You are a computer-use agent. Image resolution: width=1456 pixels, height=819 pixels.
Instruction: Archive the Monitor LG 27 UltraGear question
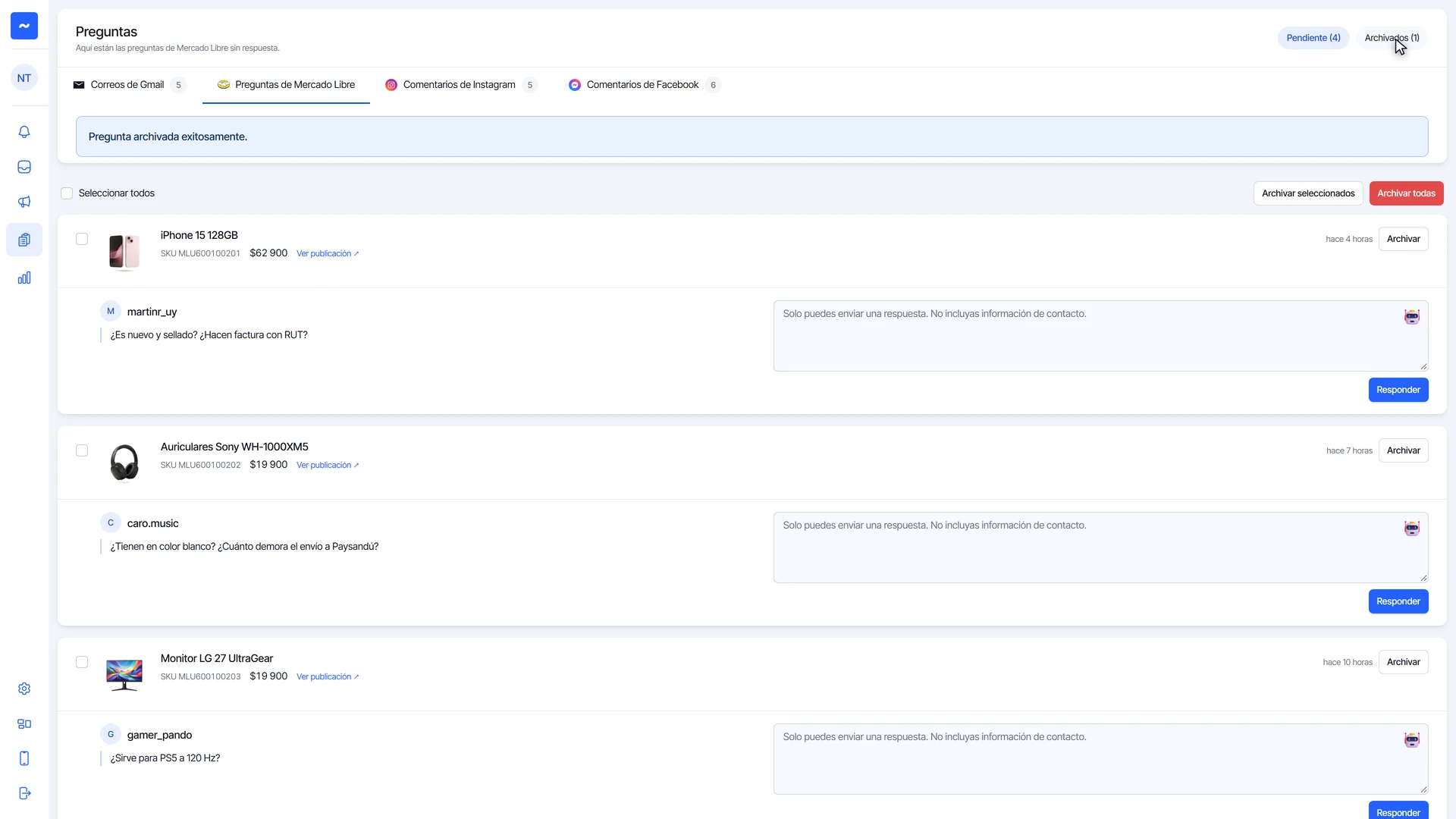(x=1403, y=662)
